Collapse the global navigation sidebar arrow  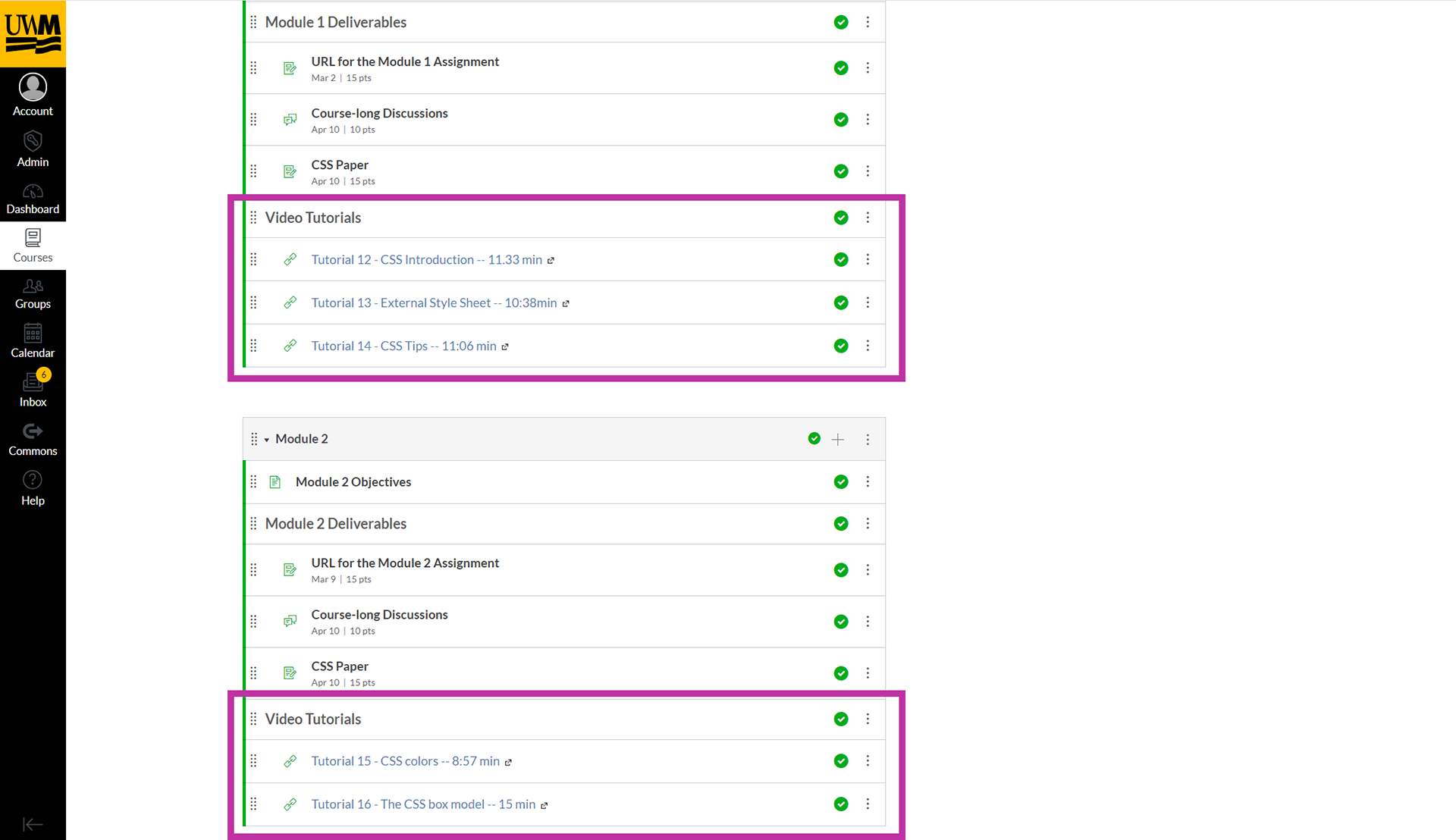33,824
